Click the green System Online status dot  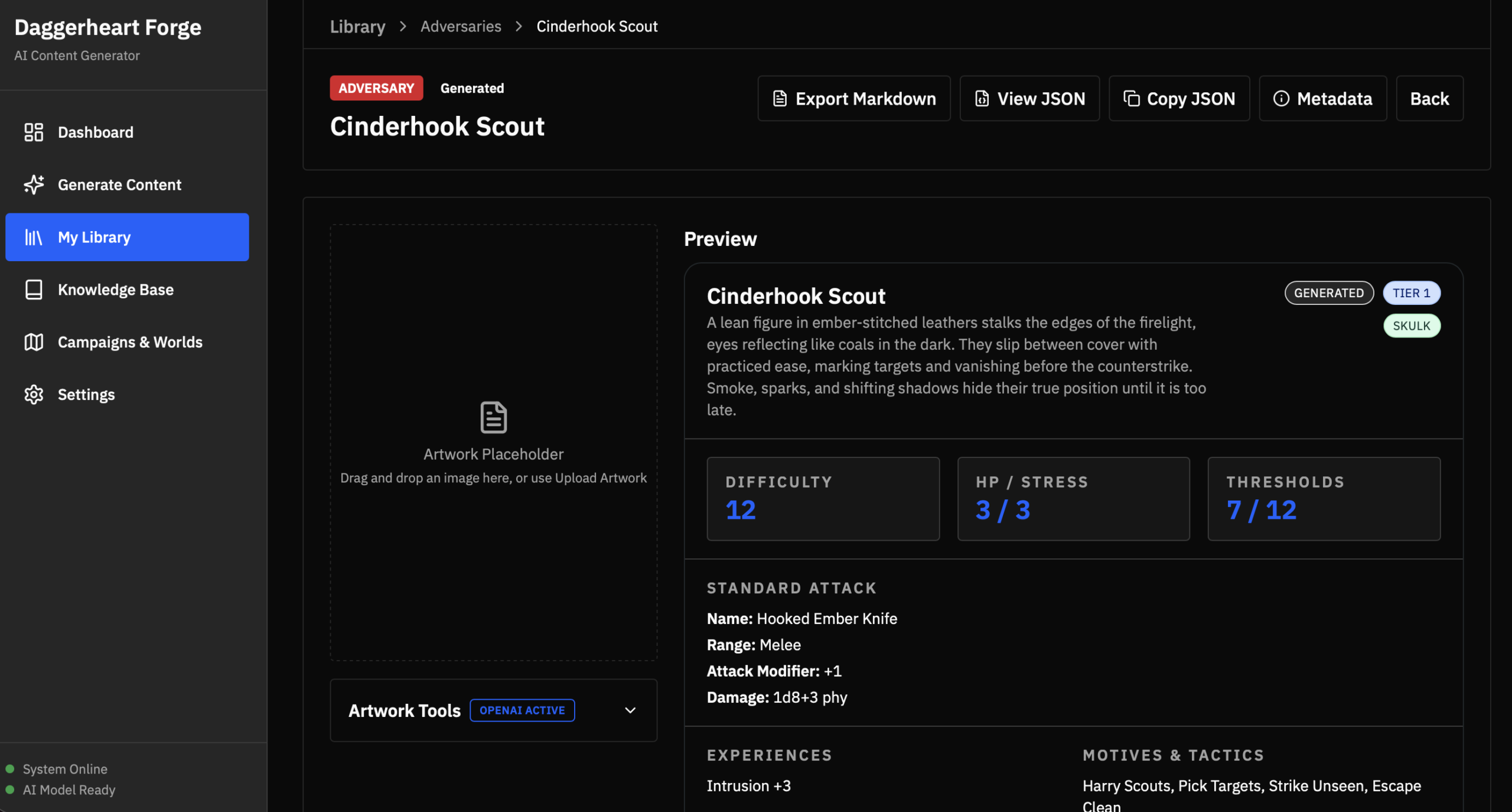[x=10, y=769]
